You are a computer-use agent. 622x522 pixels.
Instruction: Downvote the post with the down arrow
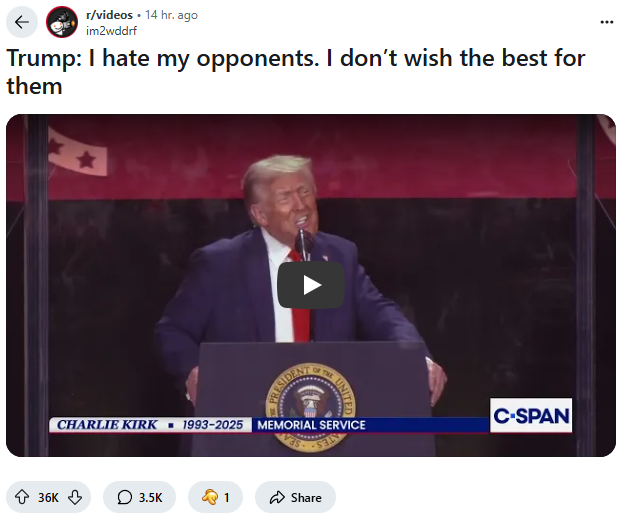(x=75, y=497)
